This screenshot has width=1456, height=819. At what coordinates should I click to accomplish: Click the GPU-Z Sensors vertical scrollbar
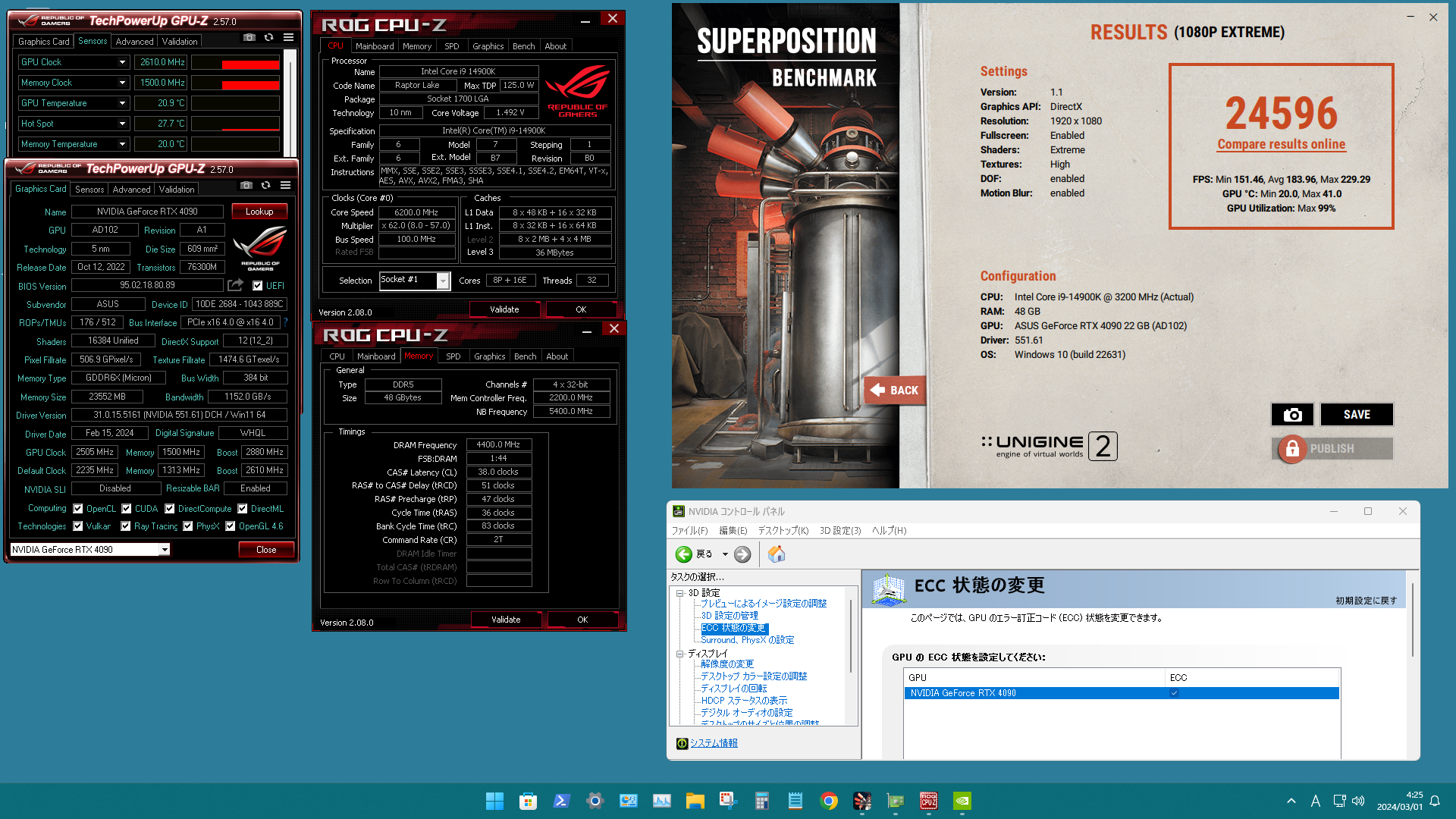coord(290,102)
